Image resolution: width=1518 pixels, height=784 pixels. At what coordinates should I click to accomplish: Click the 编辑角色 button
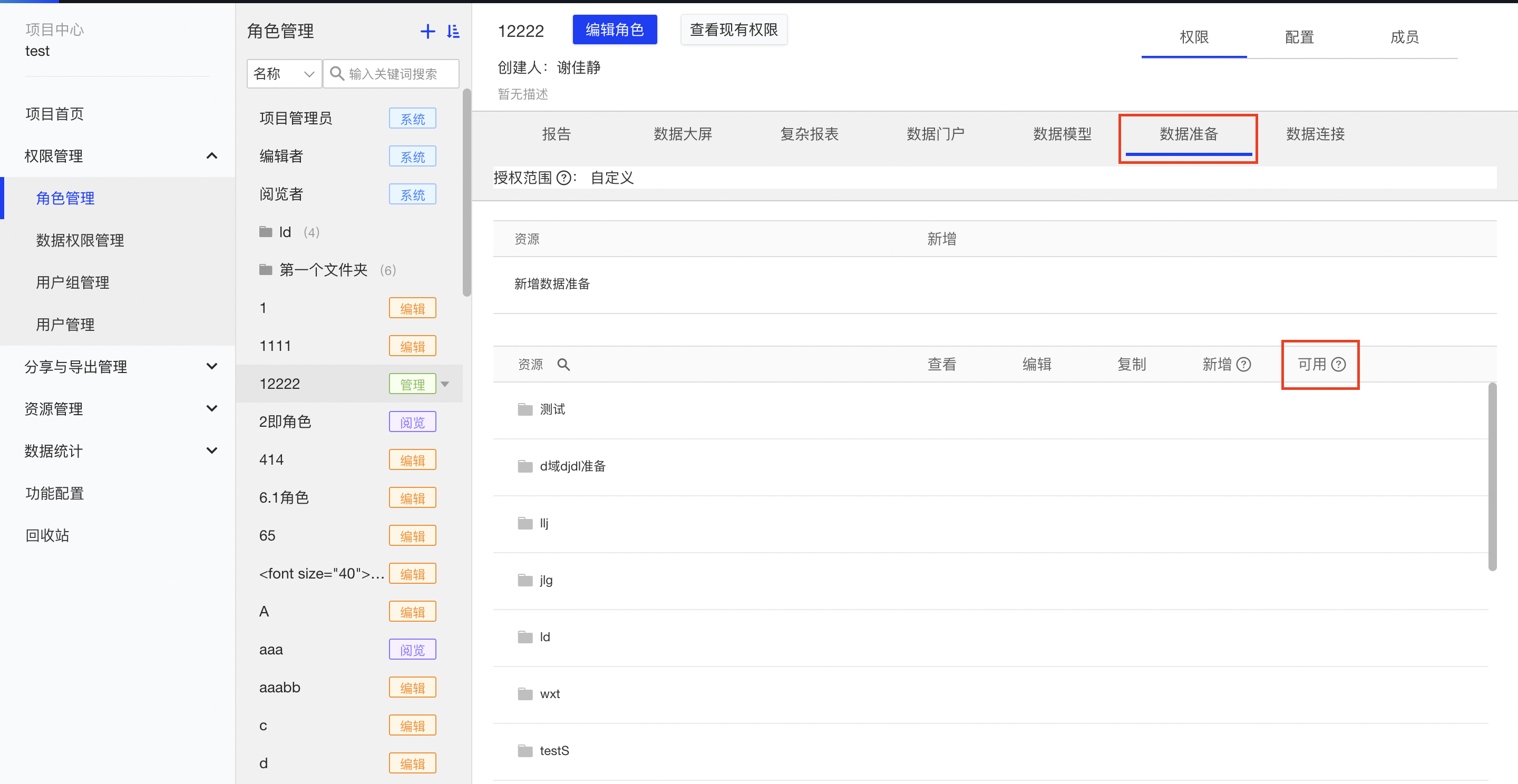[x=615, y=30]
